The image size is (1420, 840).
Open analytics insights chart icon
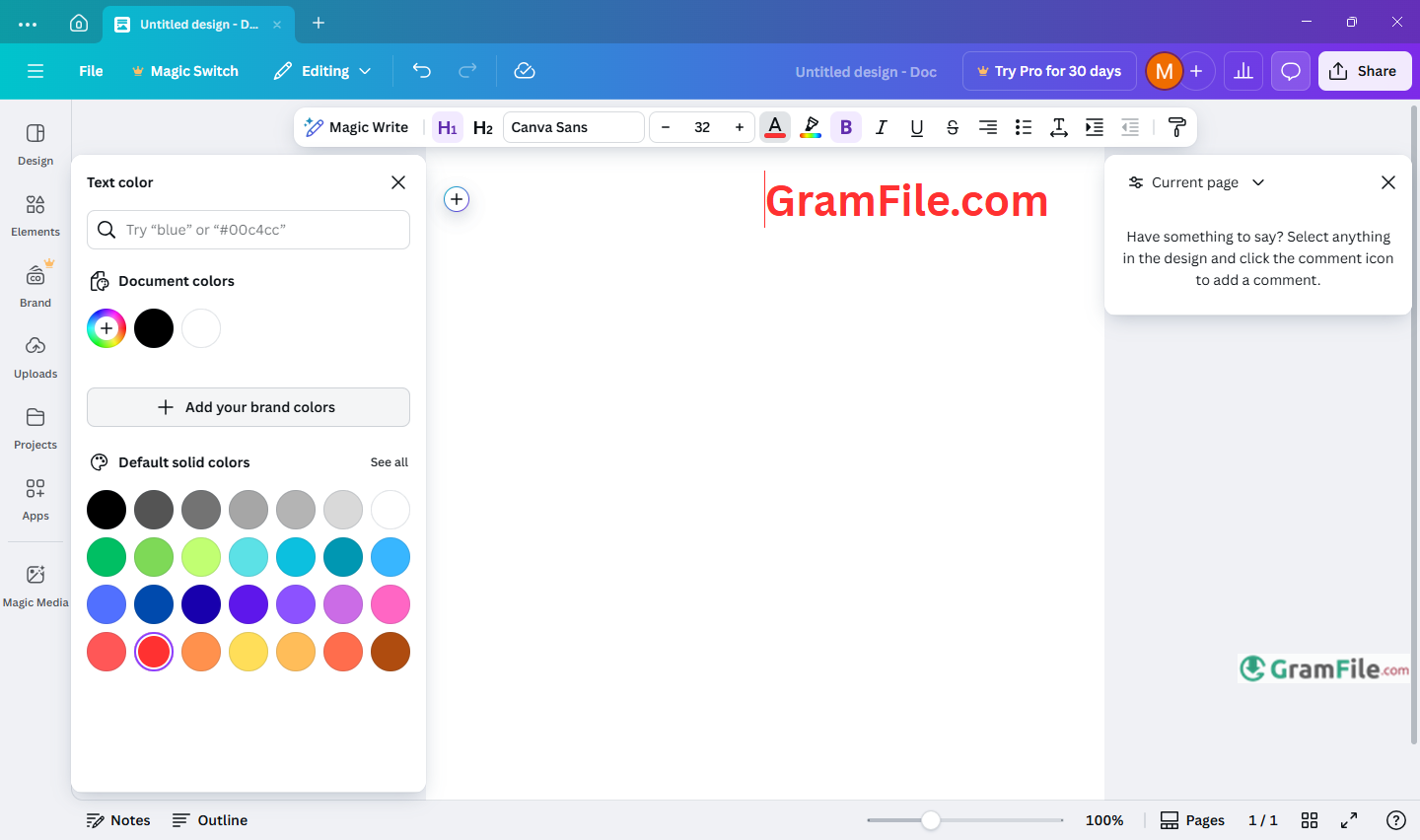tap(1243, 71)
